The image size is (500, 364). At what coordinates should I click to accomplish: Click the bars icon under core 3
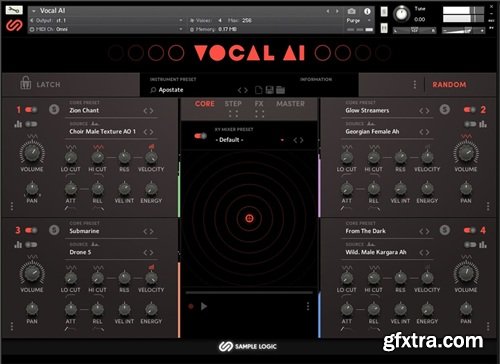coord(18,245)
